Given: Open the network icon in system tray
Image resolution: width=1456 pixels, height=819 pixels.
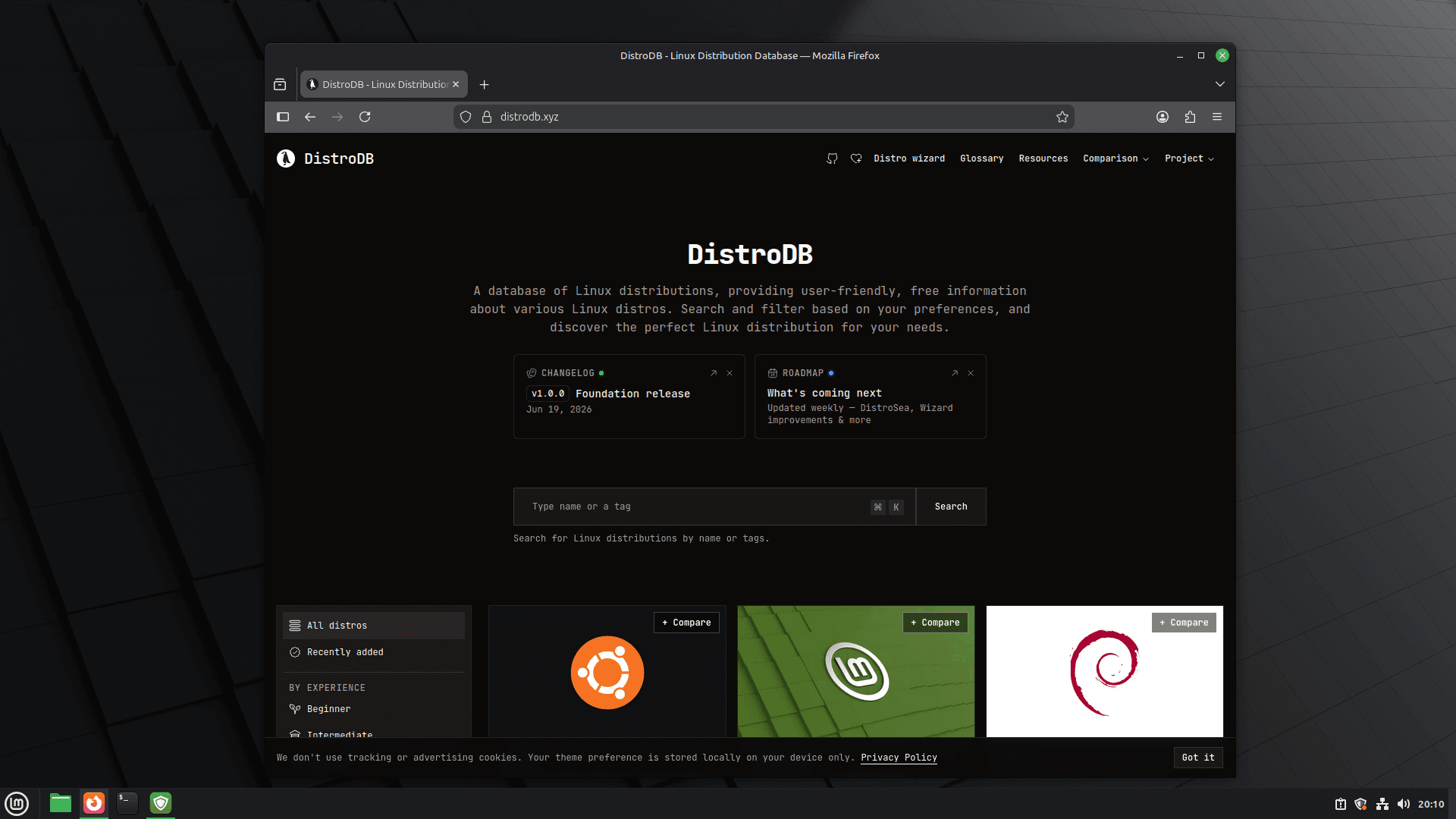Looking at the screenshot, I should pos(1382,804).
